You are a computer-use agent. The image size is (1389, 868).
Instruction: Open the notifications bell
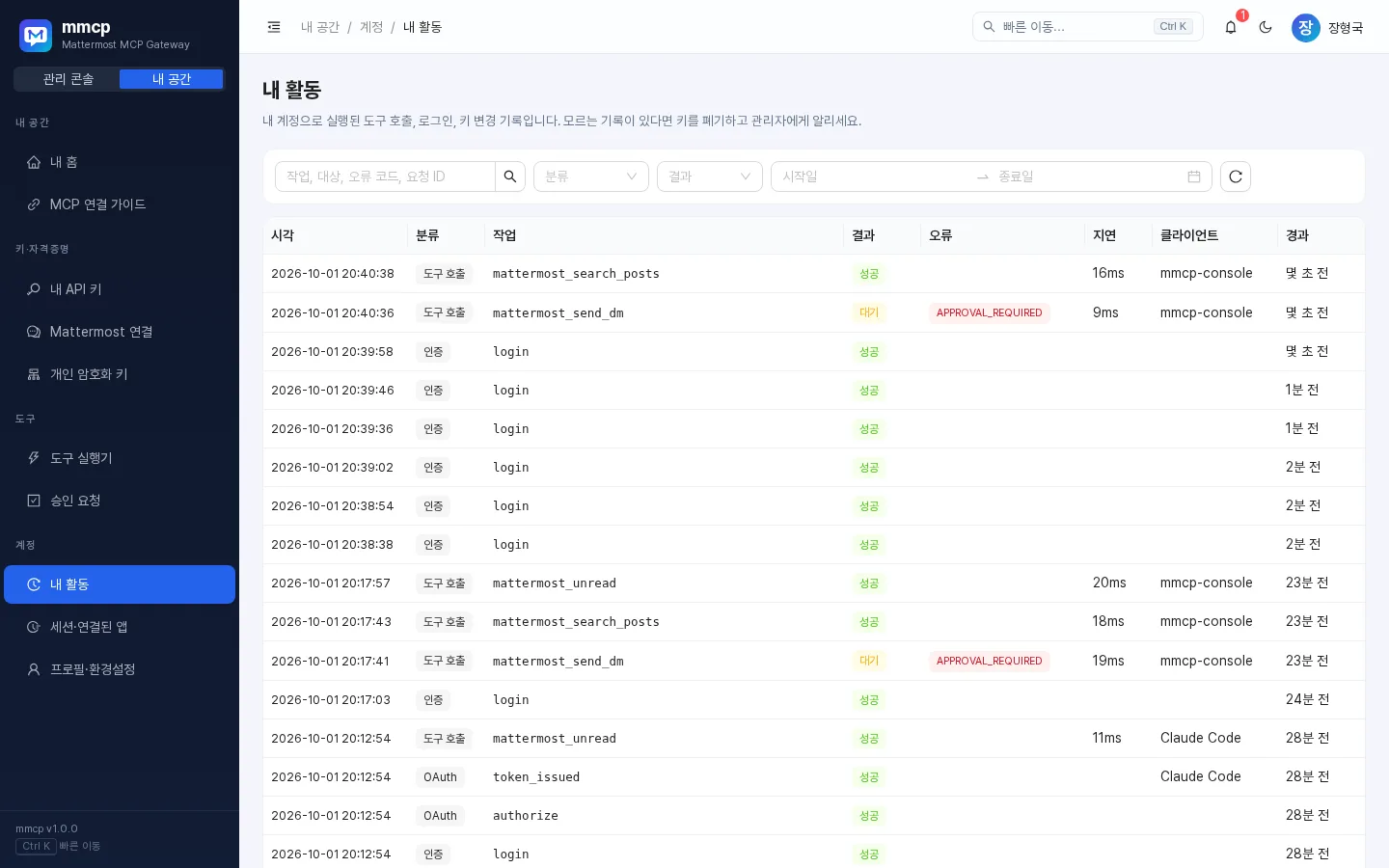coord(1231,27)
